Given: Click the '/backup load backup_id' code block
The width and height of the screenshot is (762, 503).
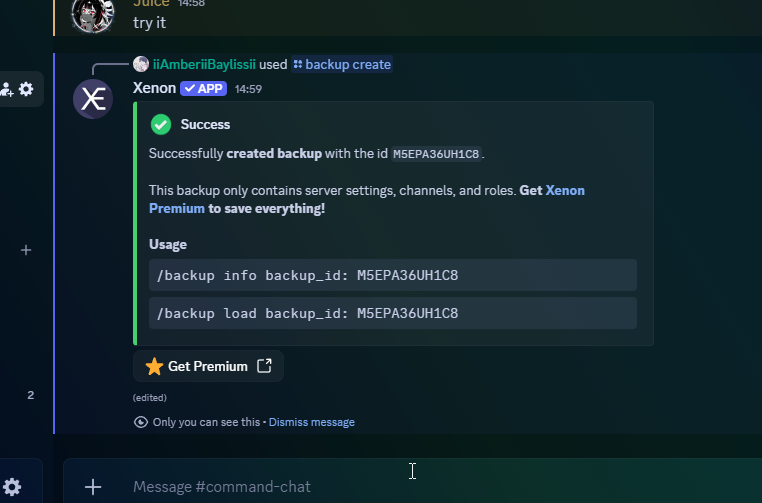Looking at the screenshot, I should (392, 313).
